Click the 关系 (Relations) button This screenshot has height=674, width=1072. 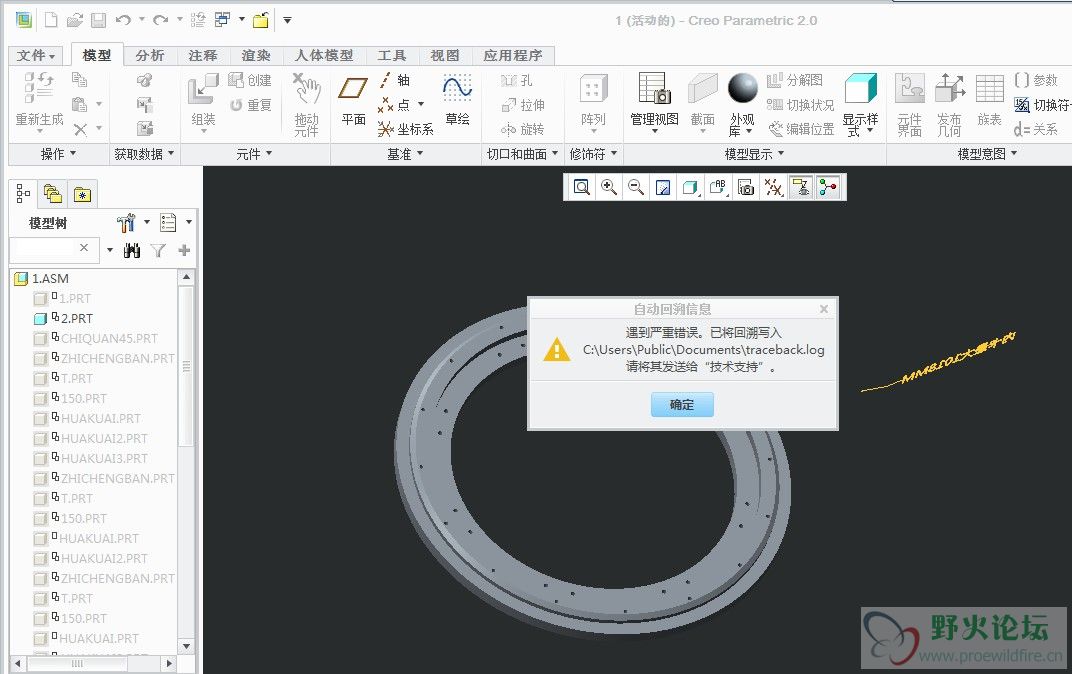1036,129
